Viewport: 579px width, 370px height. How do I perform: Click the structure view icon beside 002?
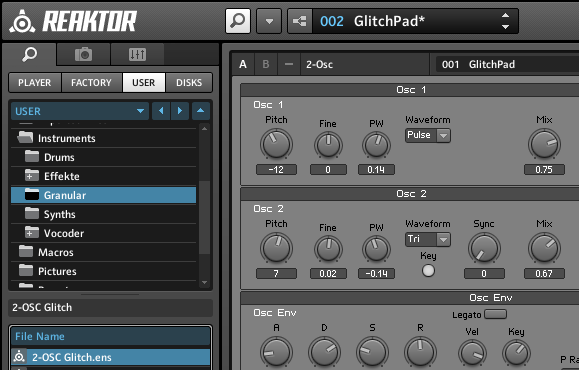(300, 21)
